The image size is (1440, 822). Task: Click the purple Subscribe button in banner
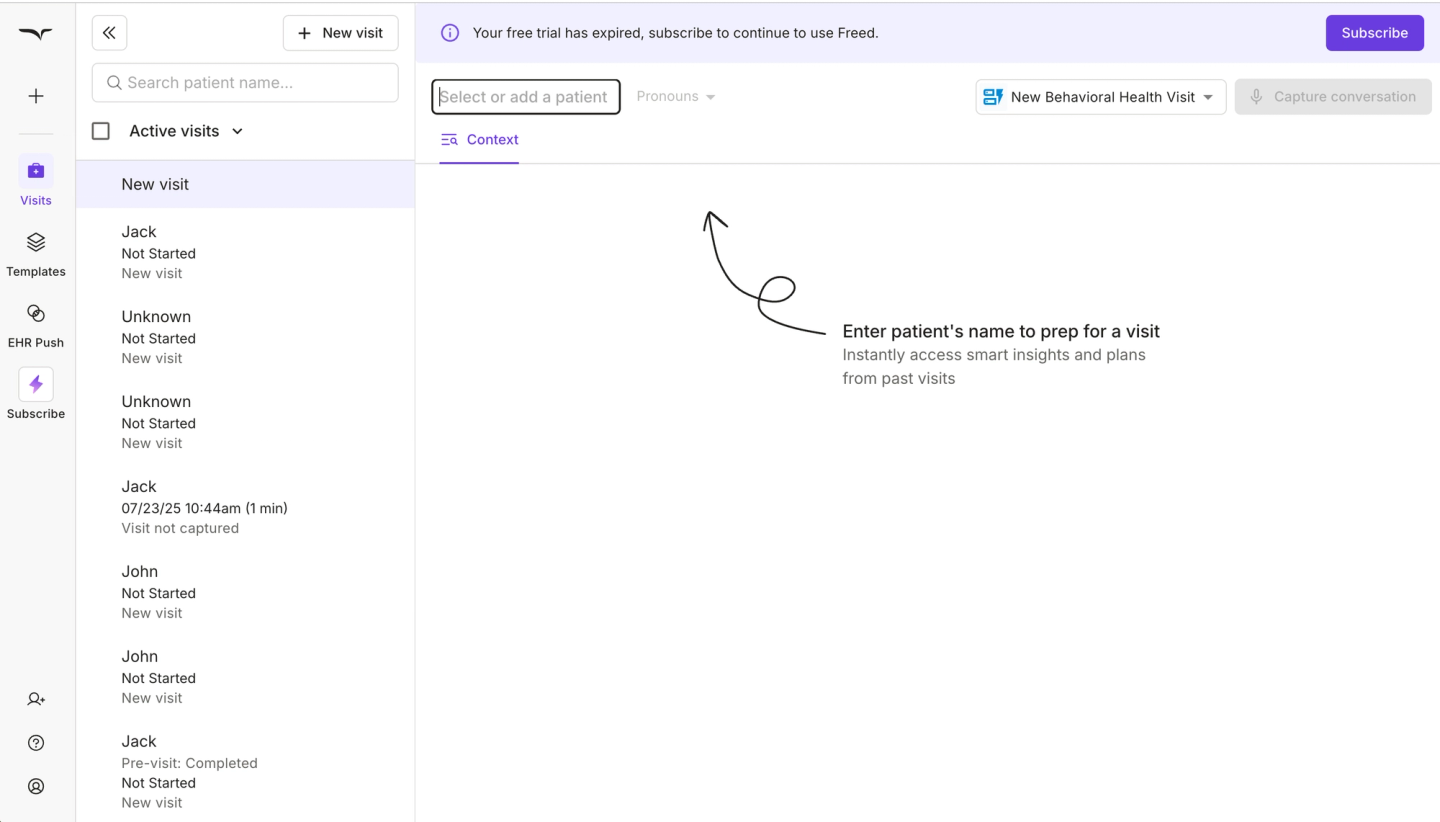click(1375, 33)
